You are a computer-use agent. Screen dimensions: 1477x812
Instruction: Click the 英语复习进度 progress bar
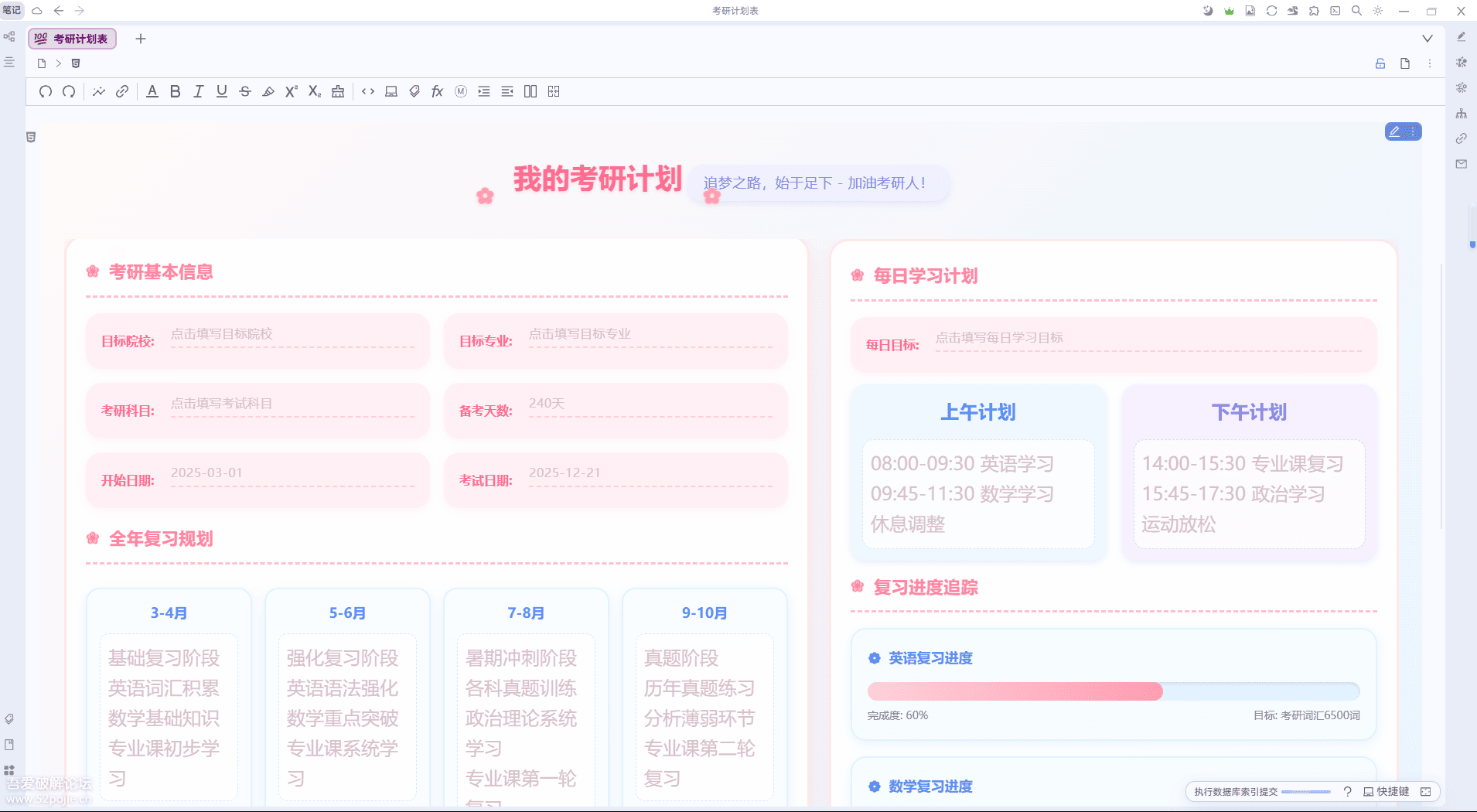(x=1114, y=691)
